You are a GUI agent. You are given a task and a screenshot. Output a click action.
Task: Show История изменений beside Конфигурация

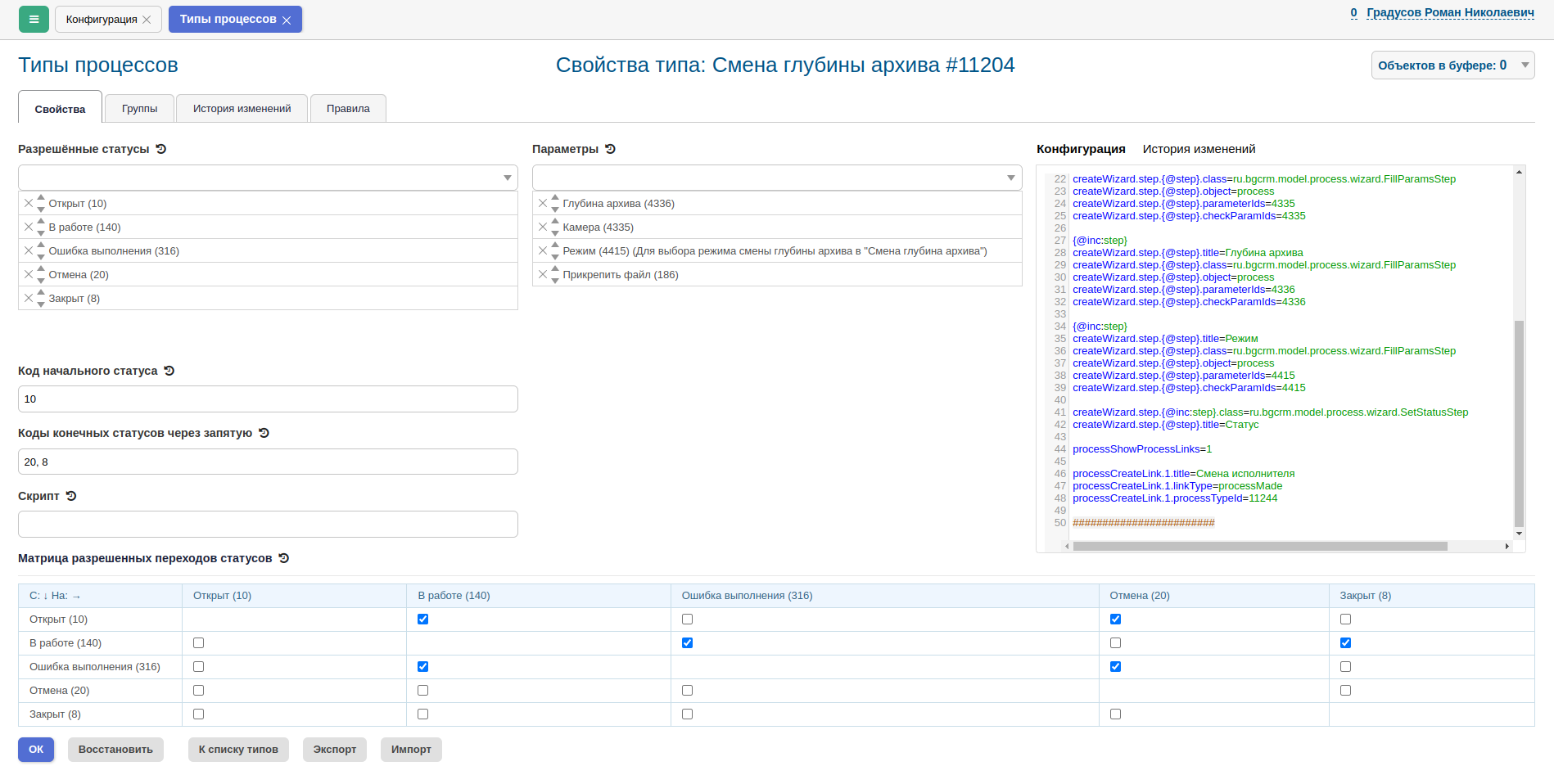coord(1199,149)
